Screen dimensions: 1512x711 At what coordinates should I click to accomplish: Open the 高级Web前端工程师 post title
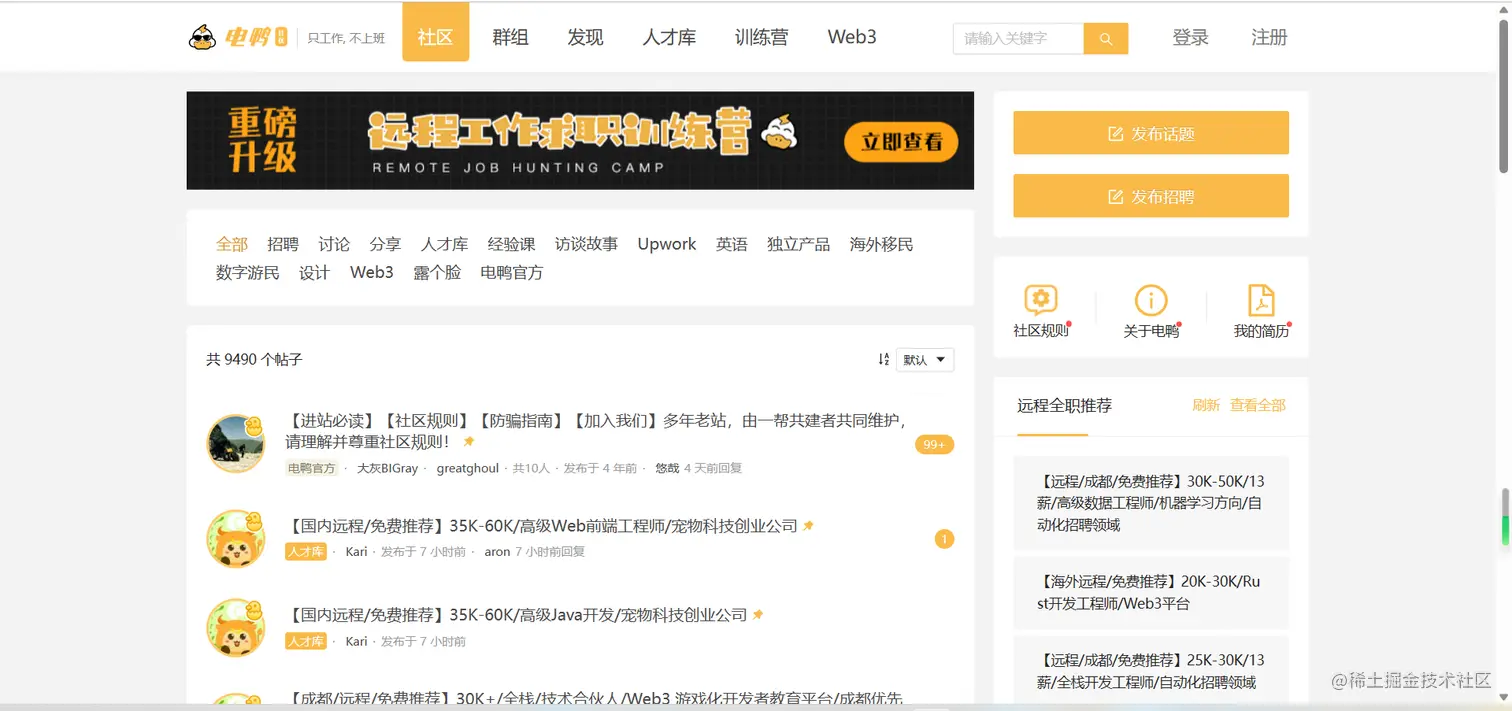tap(542, 526)
